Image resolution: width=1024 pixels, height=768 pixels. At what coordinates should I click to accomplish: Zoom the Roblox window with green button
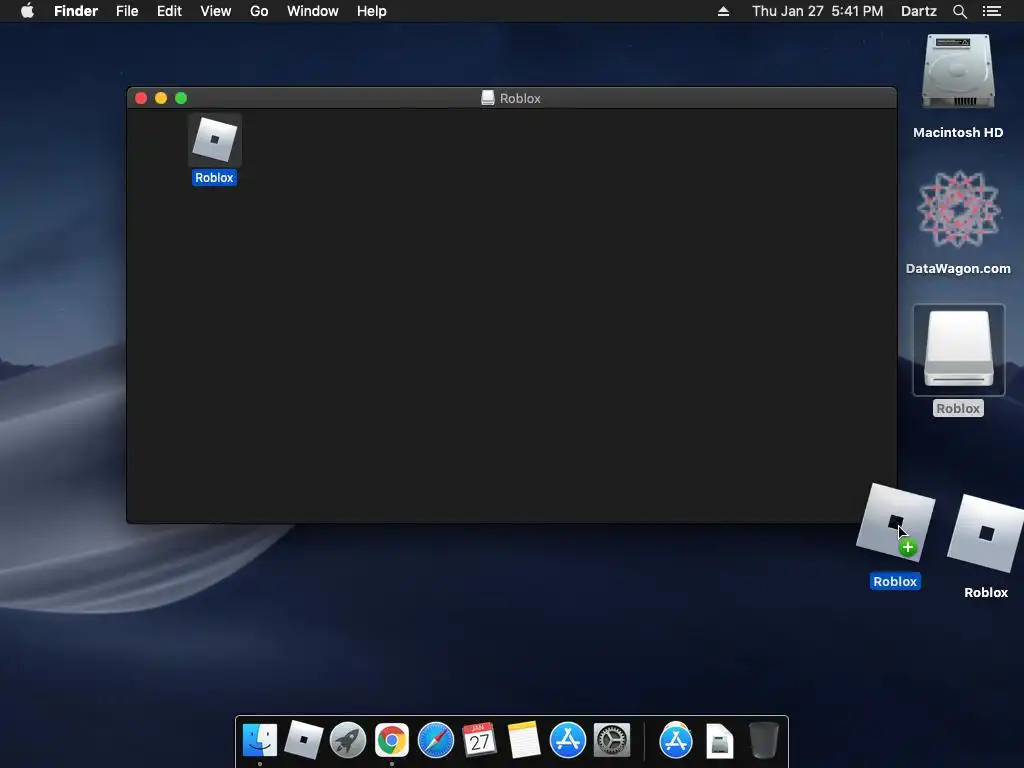click(x=182, y=98)
